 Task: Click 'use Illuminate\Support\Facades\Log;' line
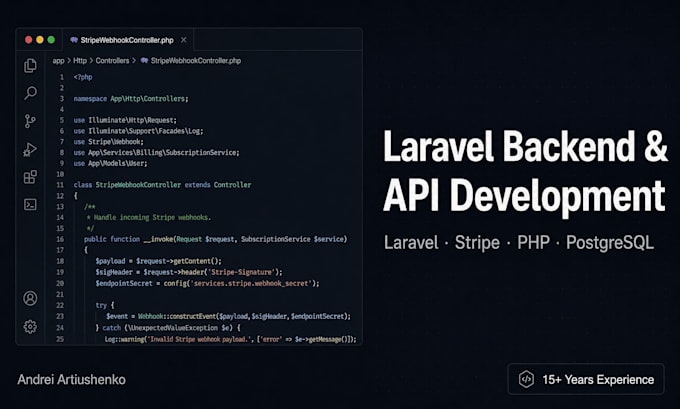138,131
